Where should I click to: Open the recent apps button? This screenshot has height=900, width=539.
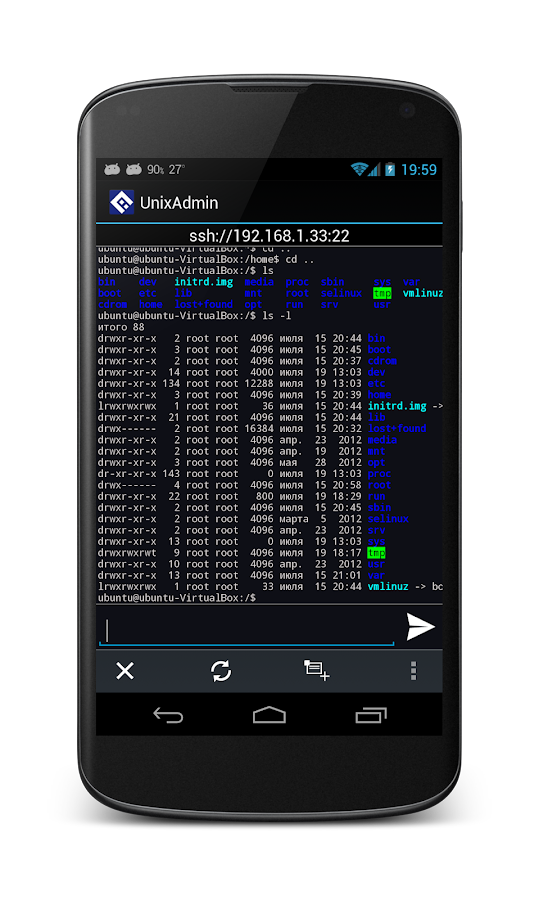click(371, 715)
